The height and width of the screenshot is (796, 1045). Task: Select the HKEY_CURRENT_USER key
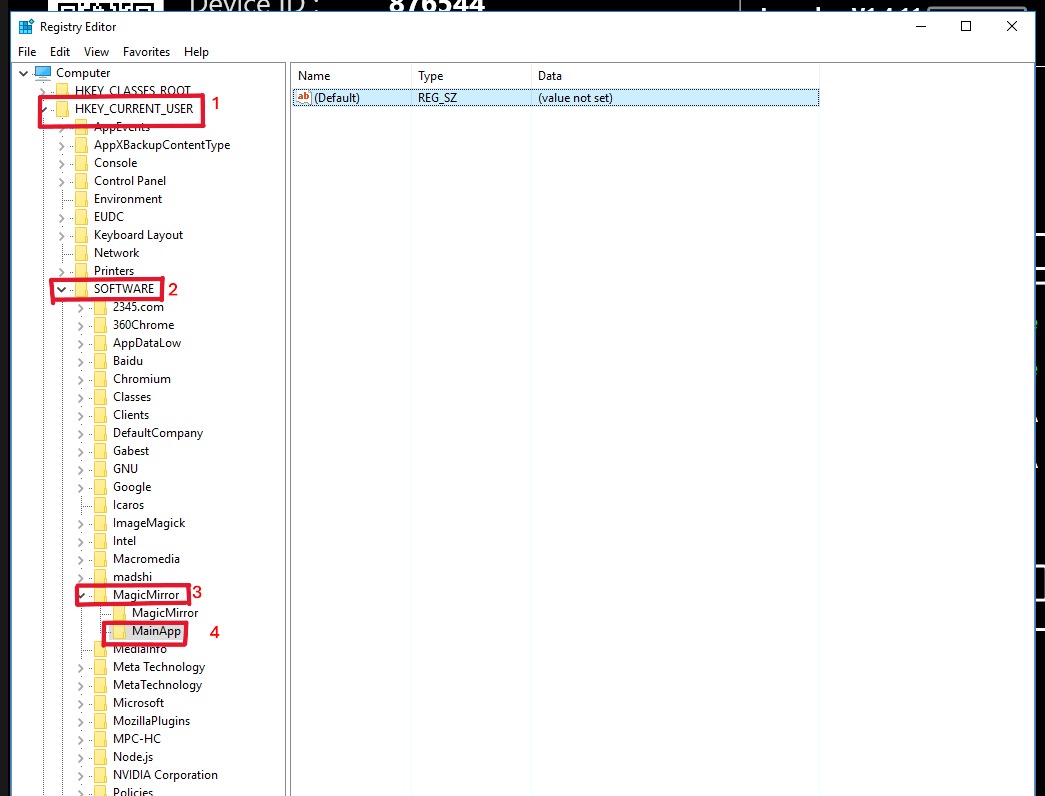pos(133,109)
